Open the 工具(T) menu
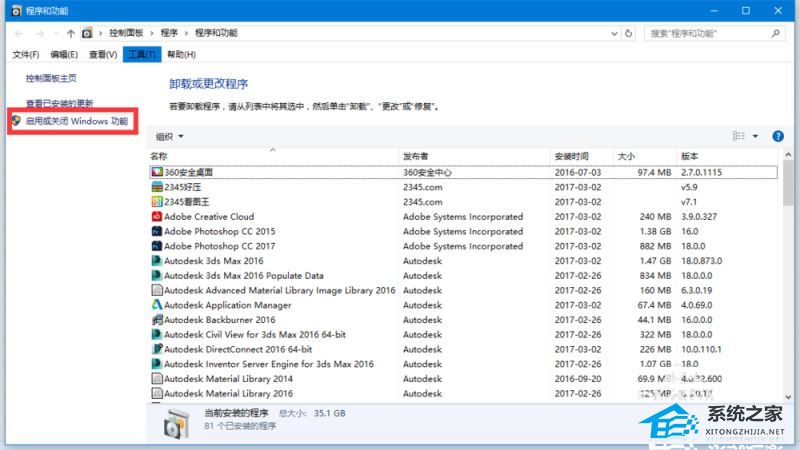Image resolution: width=800 pixels, height=450 pixels. click(x=142, y=54)
